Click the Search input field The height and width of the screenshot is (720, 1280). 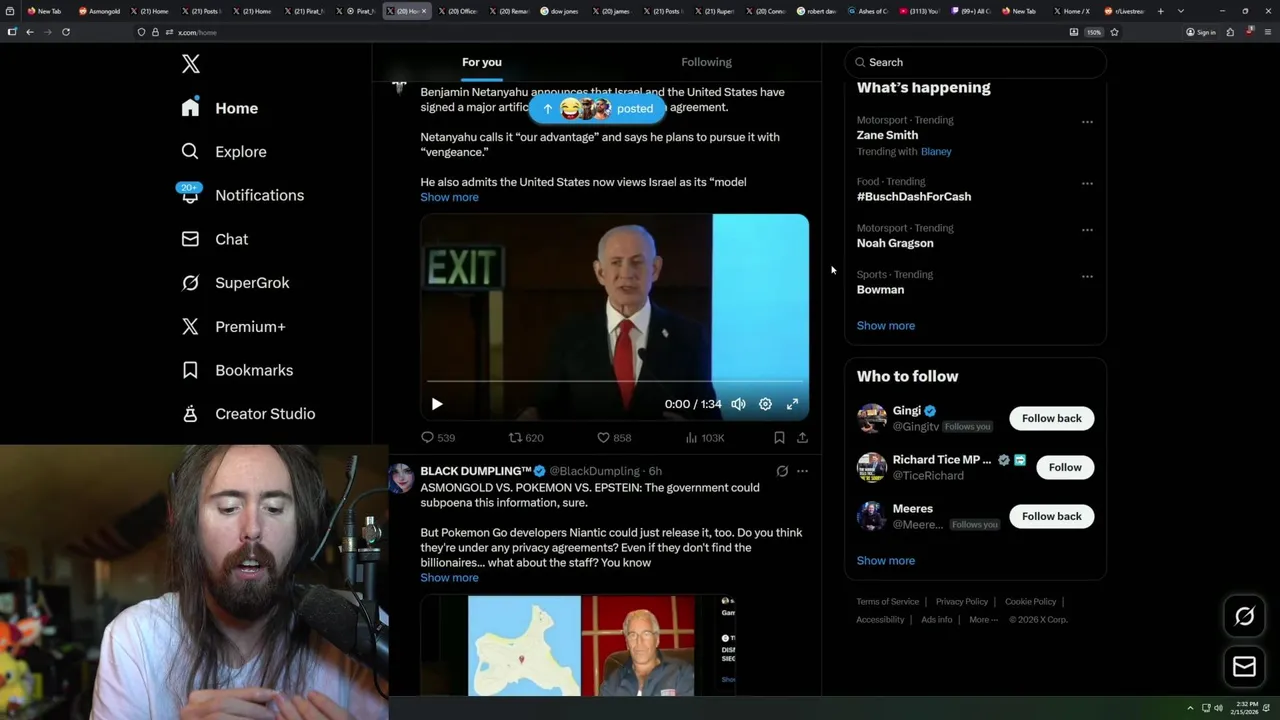pyautogui.click(x=975, y=62)
